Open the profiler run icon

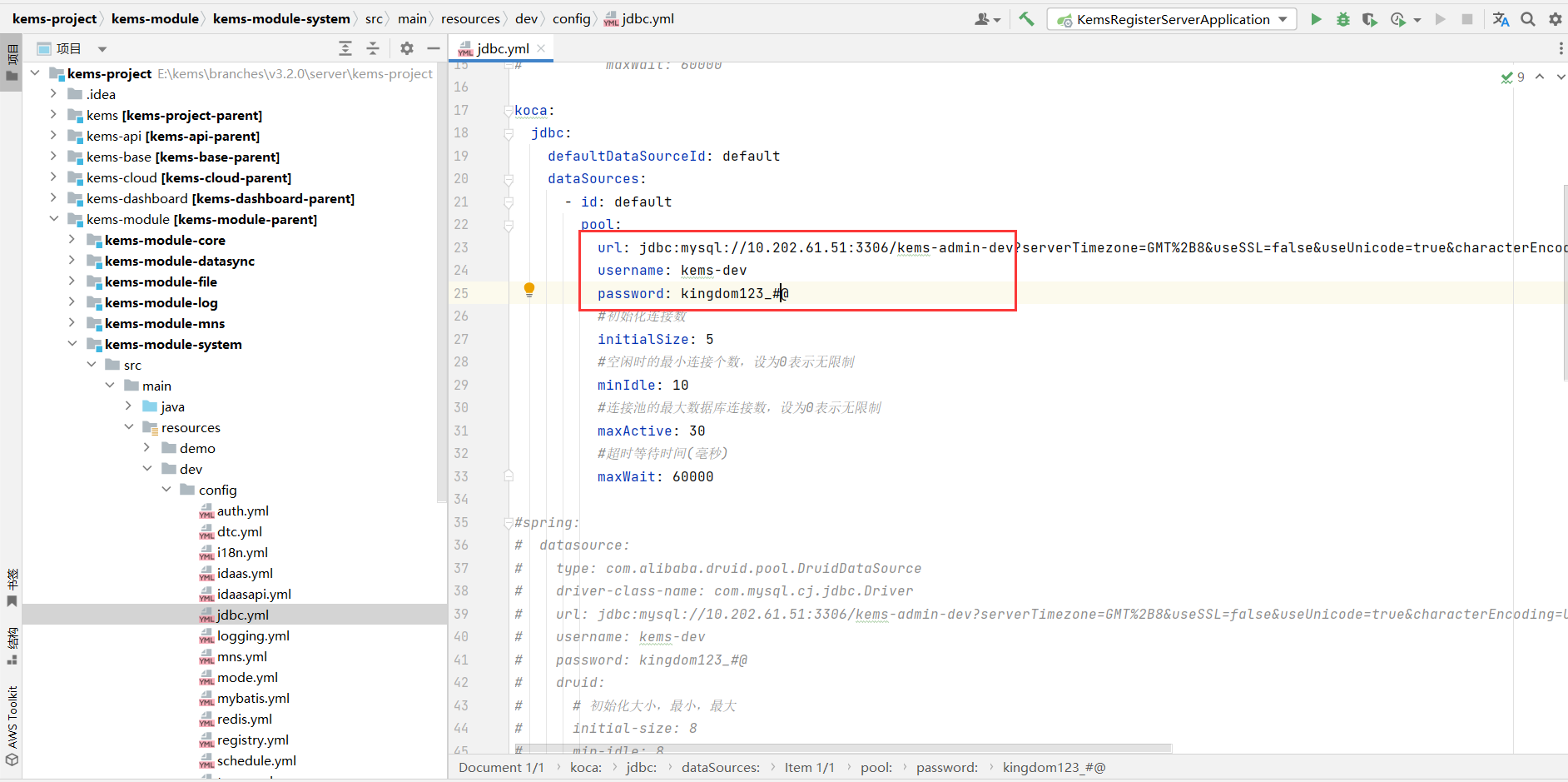point(1398,19)
